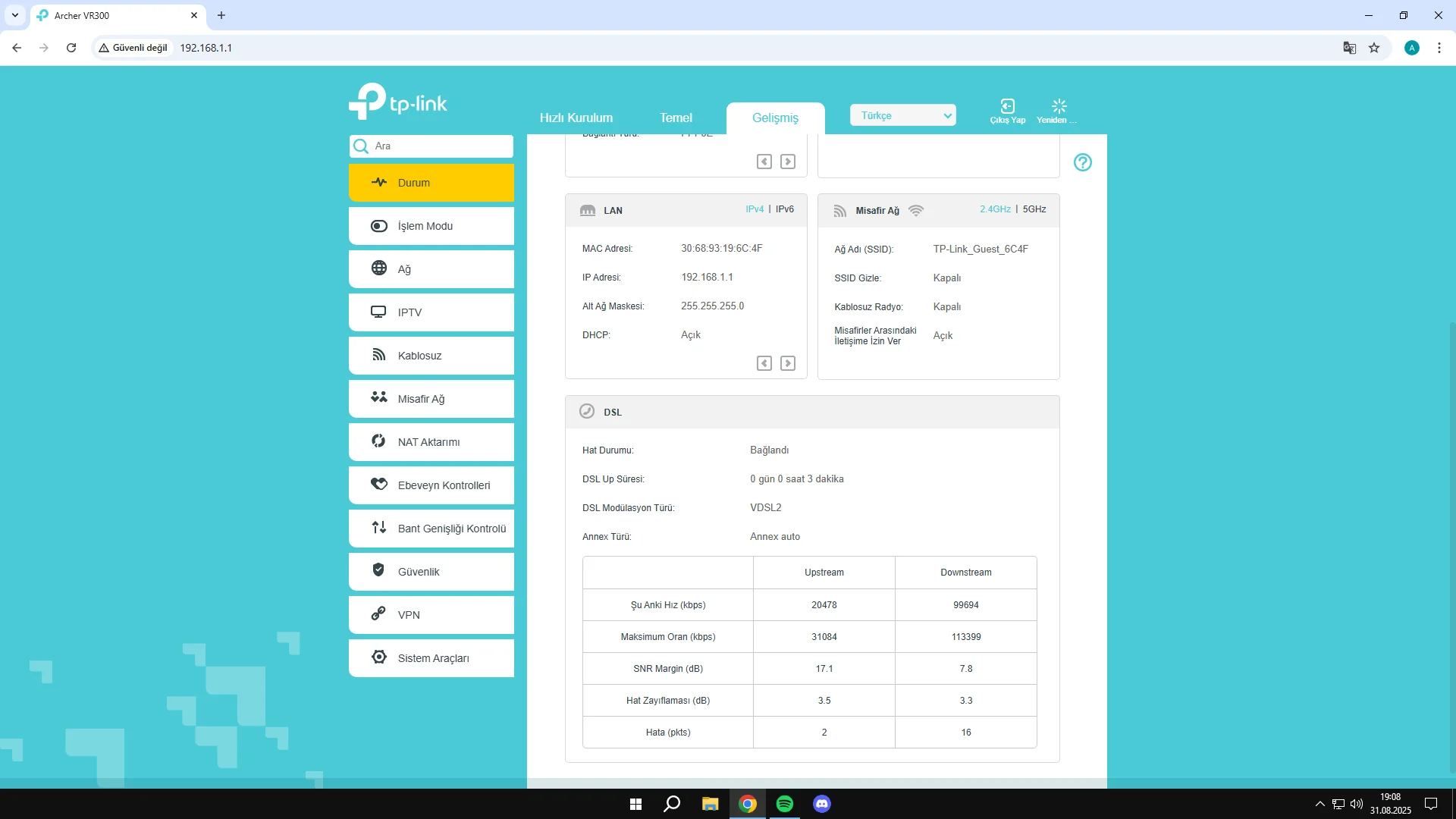The width and height of the screenshot is (1456, 819).
Task: Switch Misafir Ağ to 5GHz
Action: click(x=1034, y=209)
